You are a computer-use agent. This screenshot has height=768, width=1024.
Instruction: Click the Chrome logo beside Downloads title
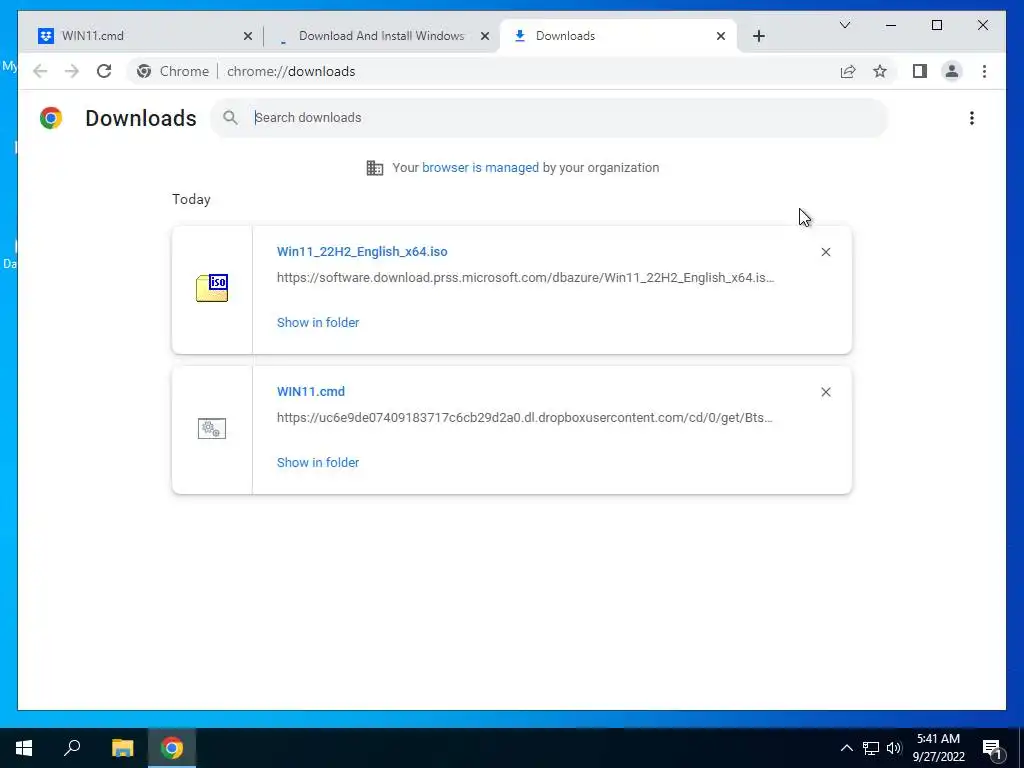click(x=51, y=118)
